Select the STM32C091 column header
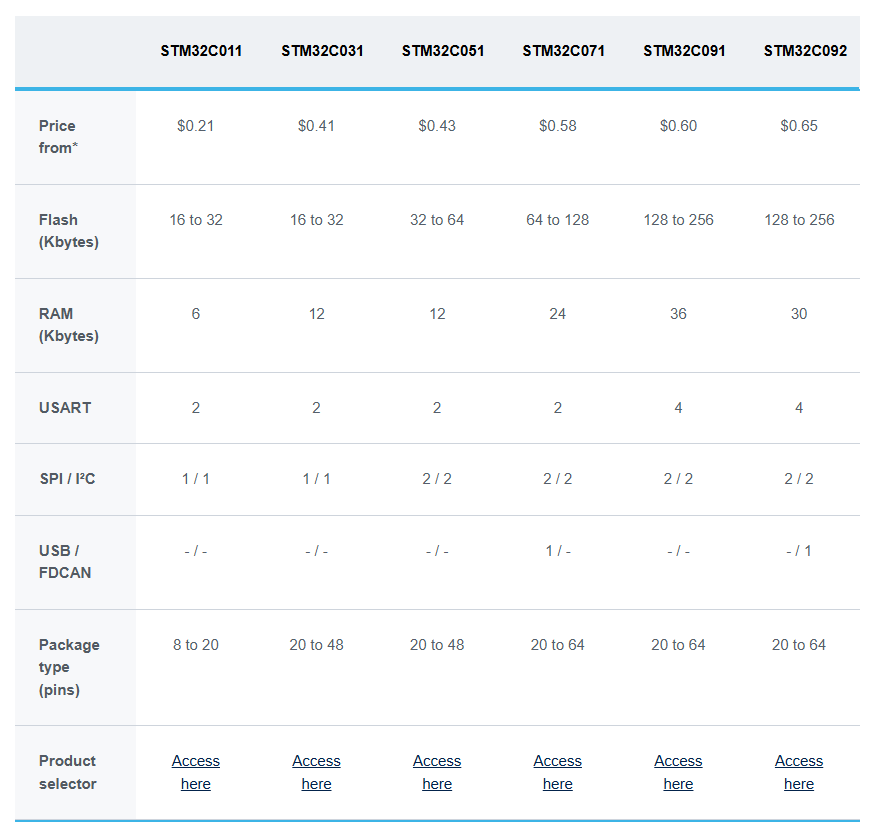Viewport: 871px width, 831px height. pos(684,51)
